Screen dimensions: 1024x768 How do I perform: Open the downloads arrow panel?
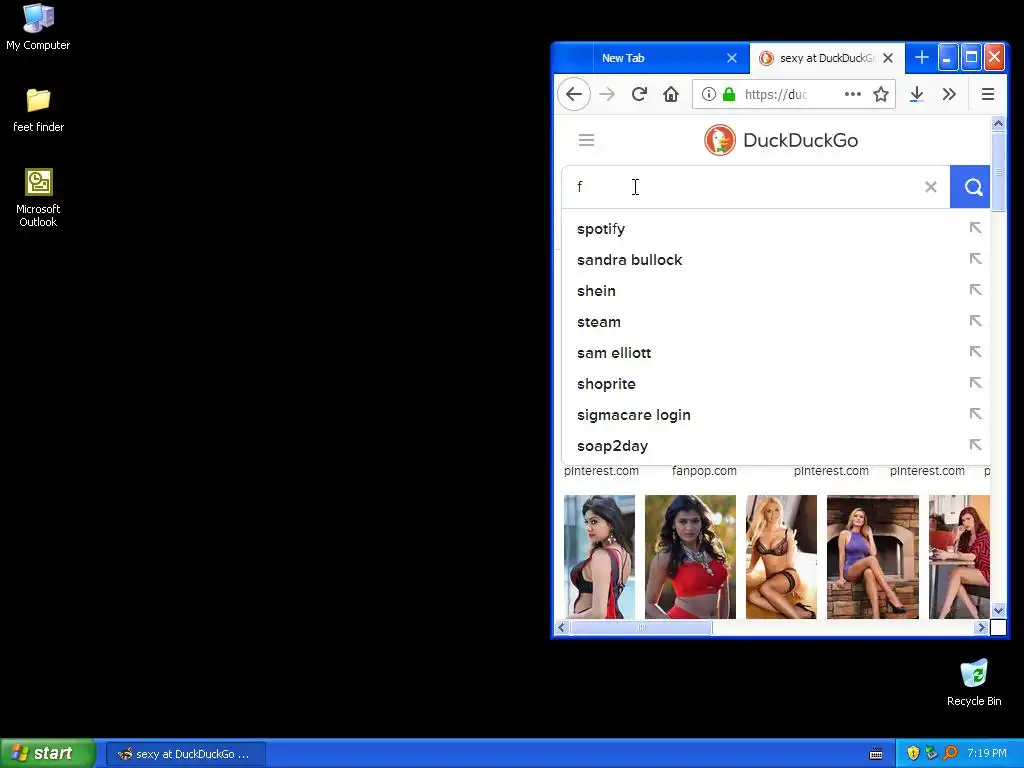point(916,94)
